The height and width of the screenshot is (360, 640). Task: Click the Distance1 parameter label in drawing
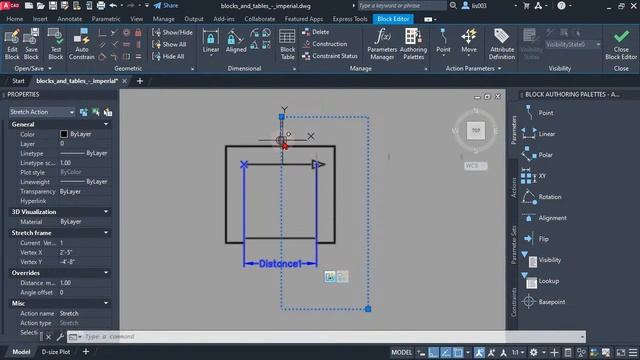coord(280,264)
